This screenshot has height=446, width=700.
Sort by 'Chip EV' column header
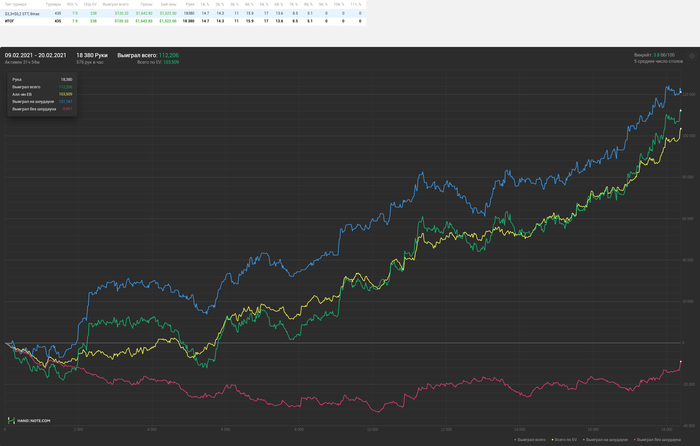pyautogui.click(x=90, y=4)
